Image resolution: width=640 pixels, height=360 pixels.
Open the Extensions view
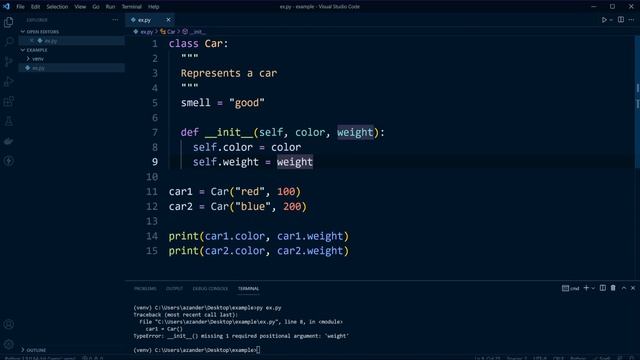[9, 101]
